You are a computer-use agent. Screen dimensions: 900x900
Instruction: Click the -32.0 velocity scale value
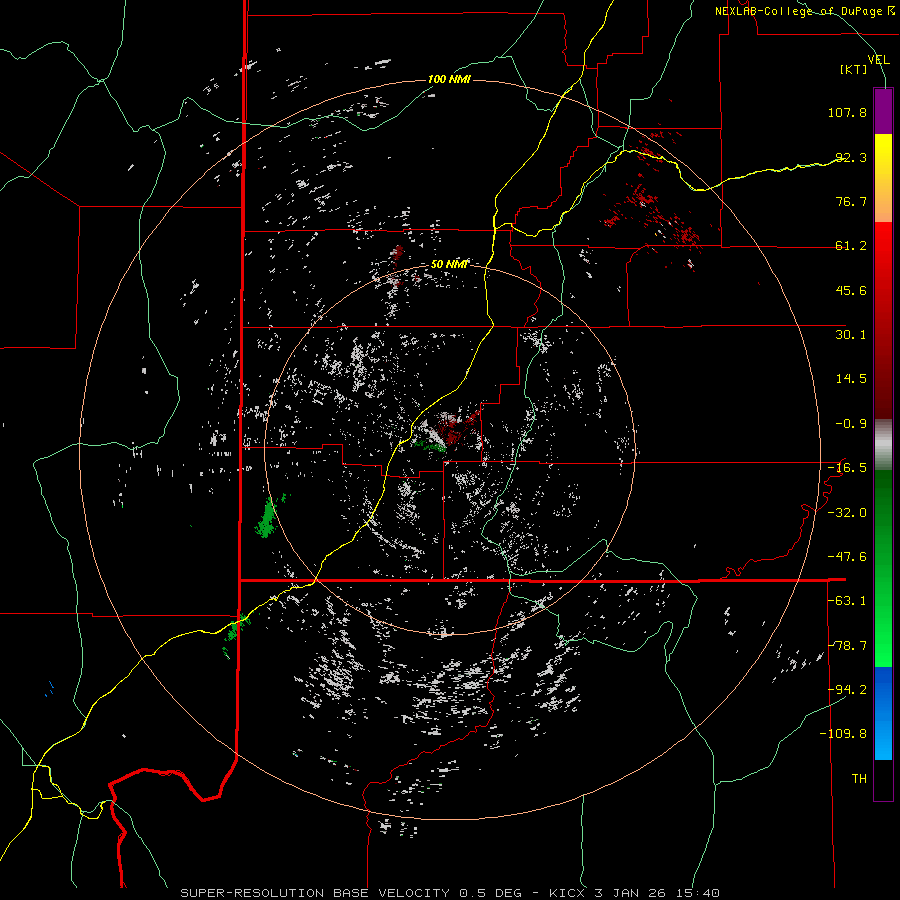pos(847,513)
